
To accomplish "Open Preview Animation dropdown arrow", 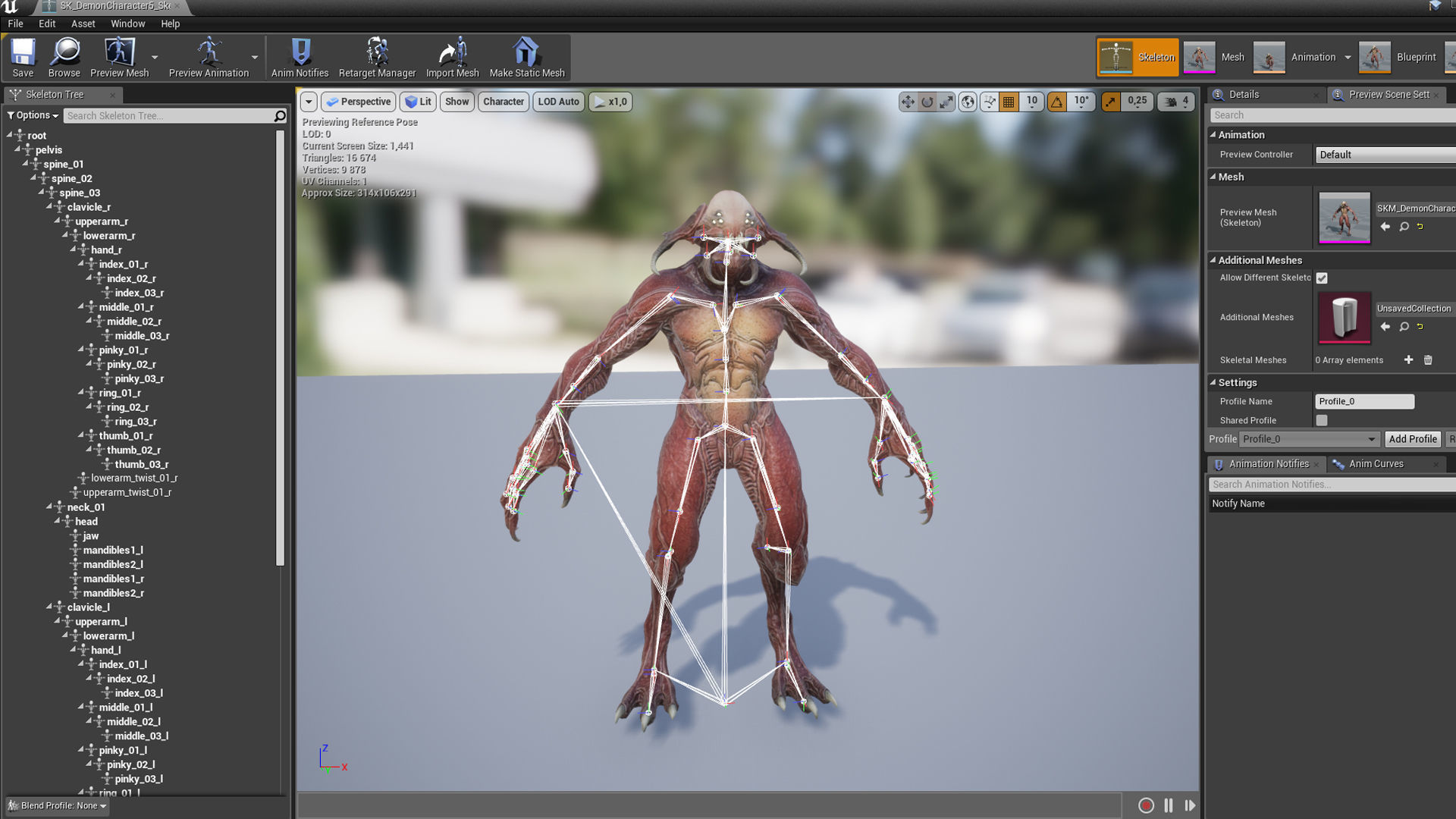I will [255, 58].
